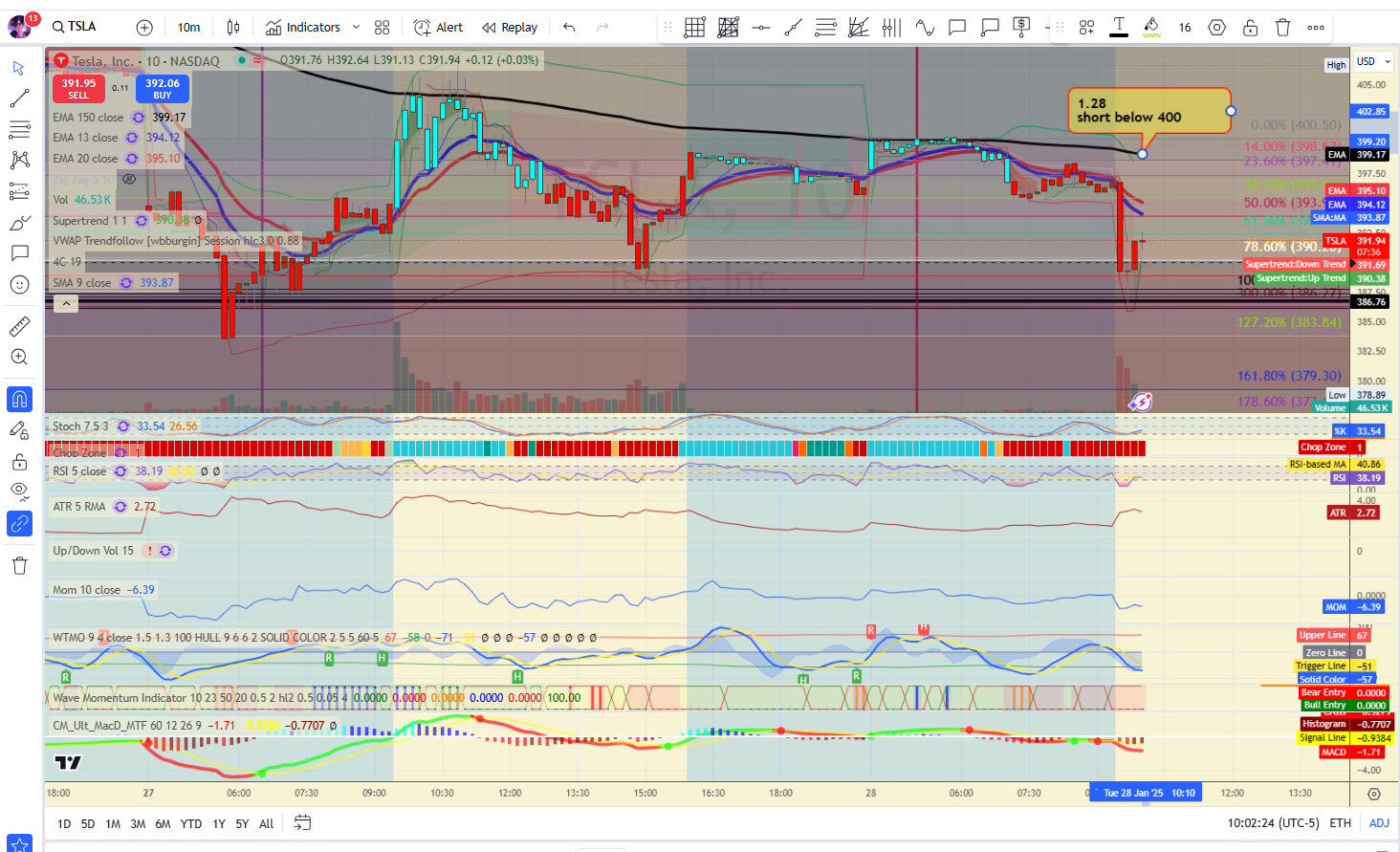This screenshot has height=852, width=1400.
Task: Open ETH session selector
Action: point(1341,823)
